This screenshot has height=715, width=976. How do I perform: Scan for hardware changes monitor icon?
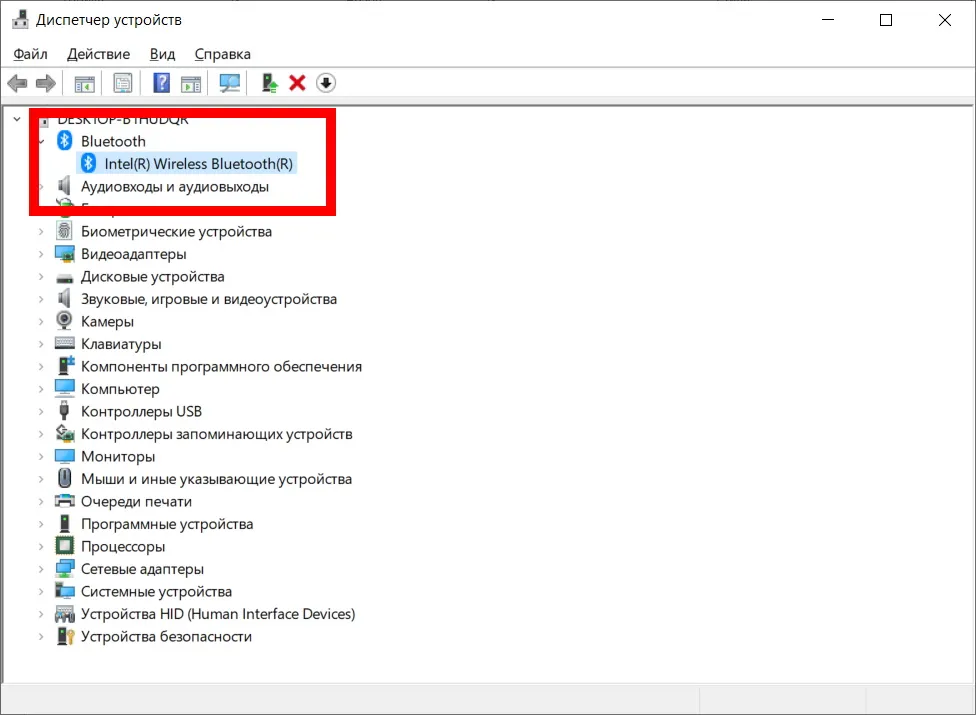[x=230, y=83]
